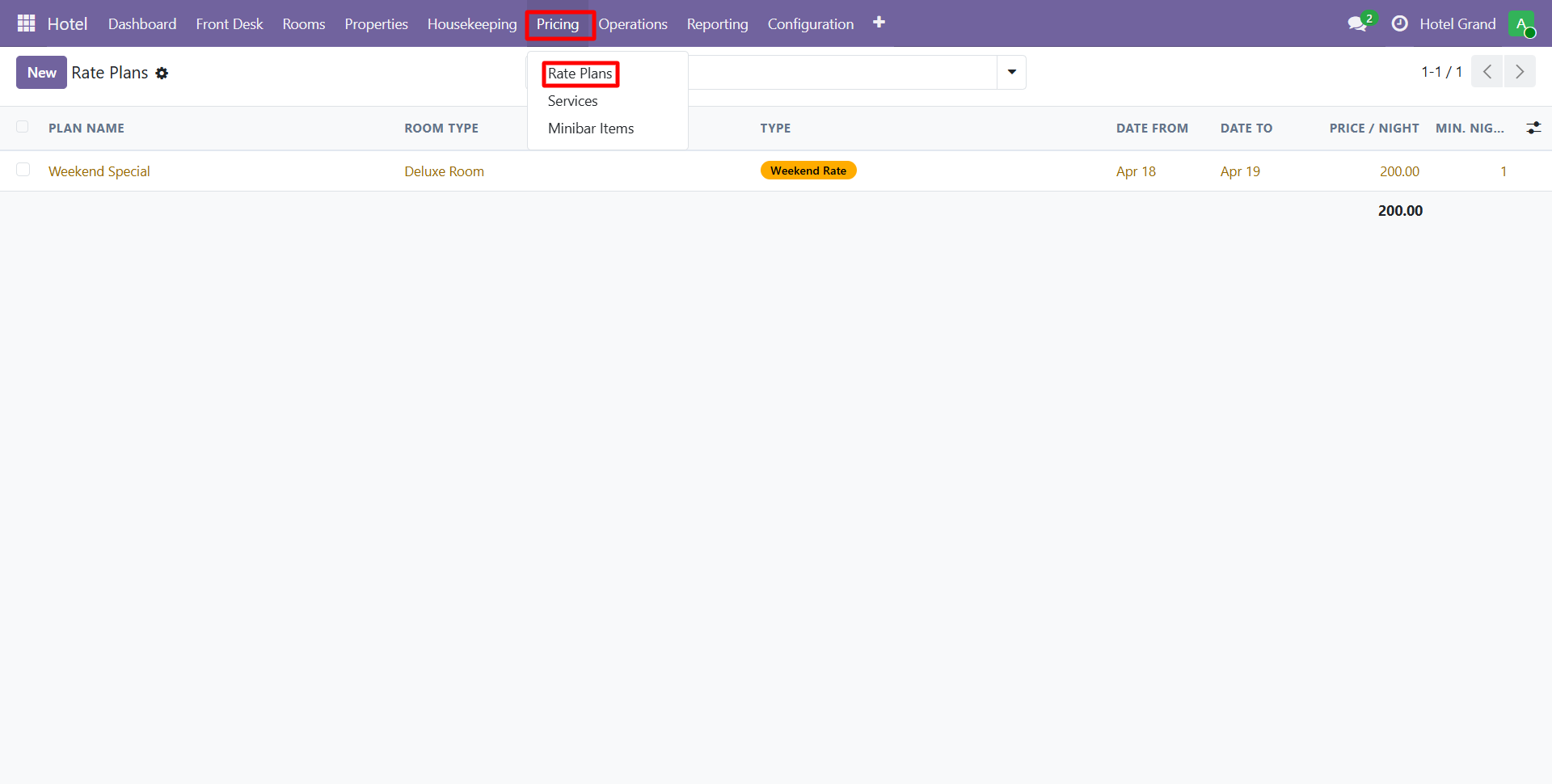Open the conversations chat messages icon
This screenshot has width=1552, height=784.
click(1357, 24)
